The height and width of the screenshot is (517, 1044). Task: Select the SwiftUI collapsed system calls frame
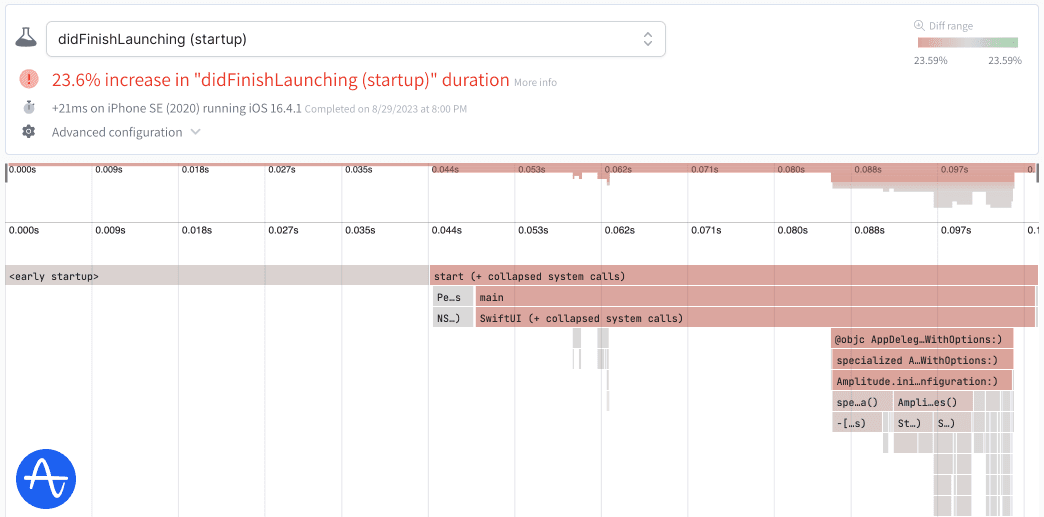[755, 319]
